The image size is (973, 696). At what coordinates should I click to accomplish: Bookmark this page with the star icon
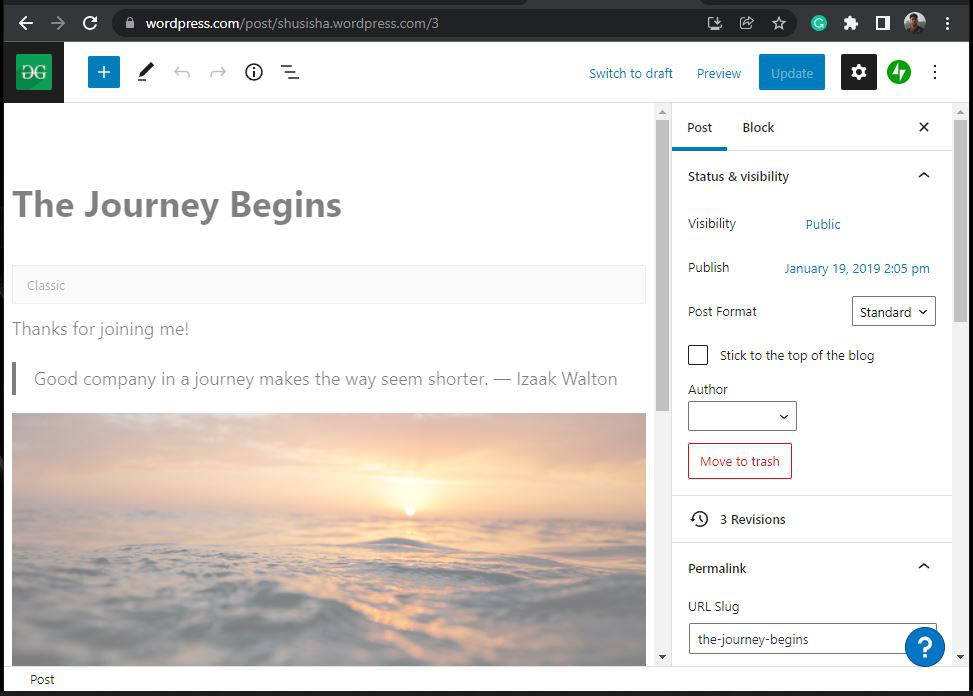pos(779,24)
